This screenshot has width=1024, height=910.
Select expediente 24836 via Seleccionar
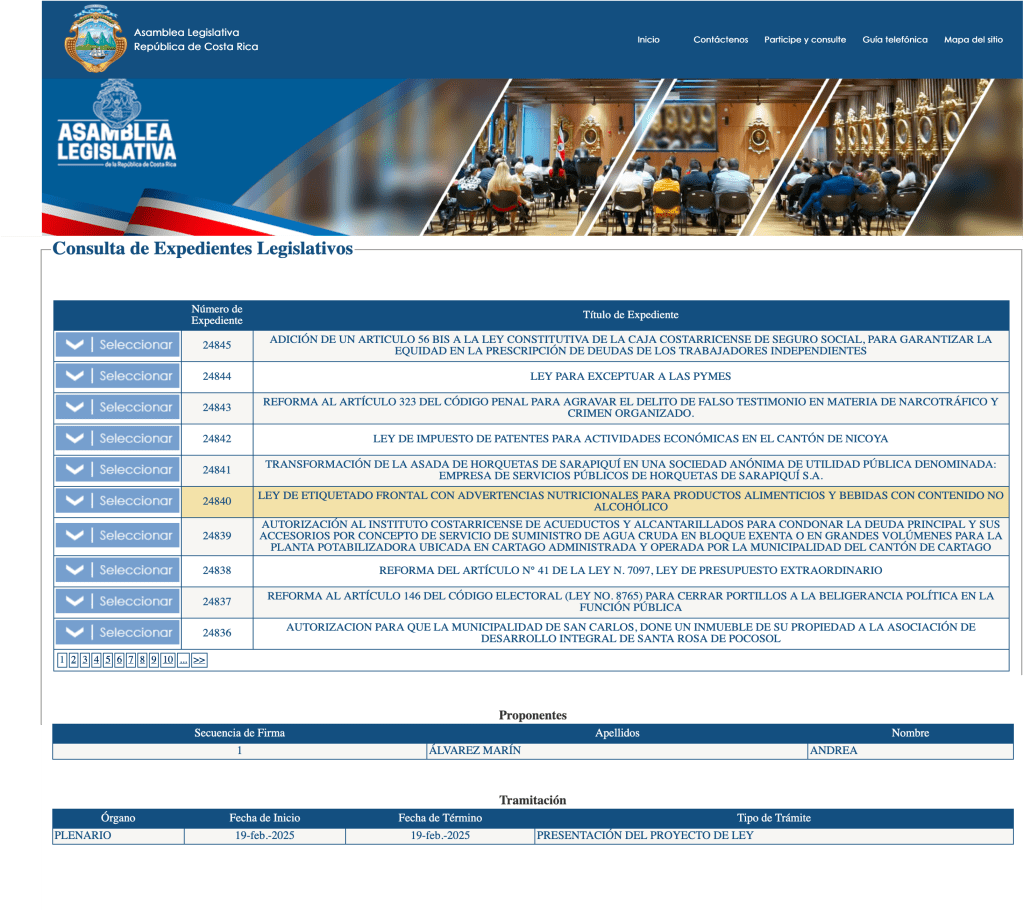click(x=135, y=632)
